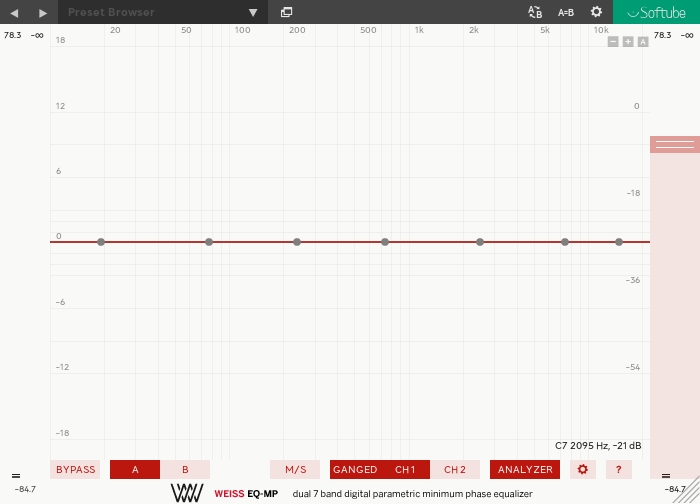Toggle the A/B compare icon
This screenshot has width=700, height=504.
[x=535, y=12]
